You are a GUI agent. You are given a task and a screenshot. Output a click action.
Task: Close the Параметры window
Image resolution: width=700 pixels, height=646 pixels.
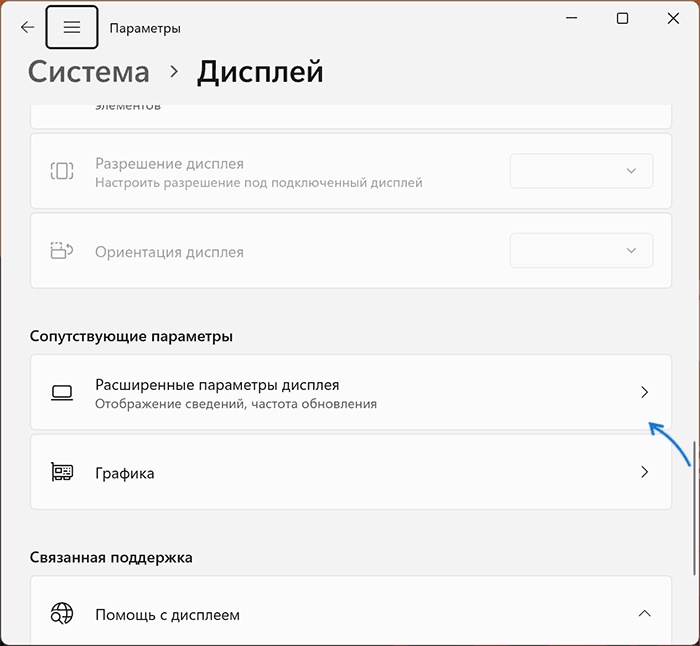point(673,18)
